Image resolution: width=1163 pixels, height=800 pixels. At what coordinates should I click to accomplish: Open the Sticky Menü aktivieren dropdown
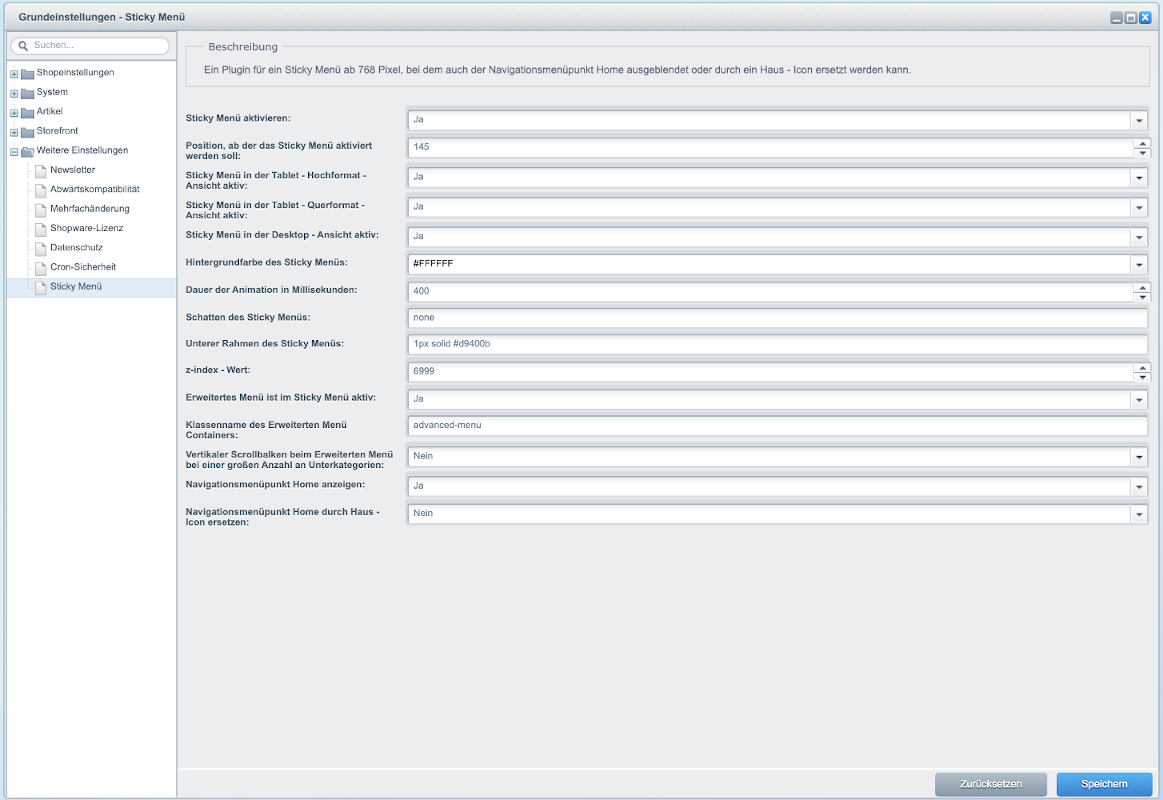pyautogui.click(x=1139, y=121)
